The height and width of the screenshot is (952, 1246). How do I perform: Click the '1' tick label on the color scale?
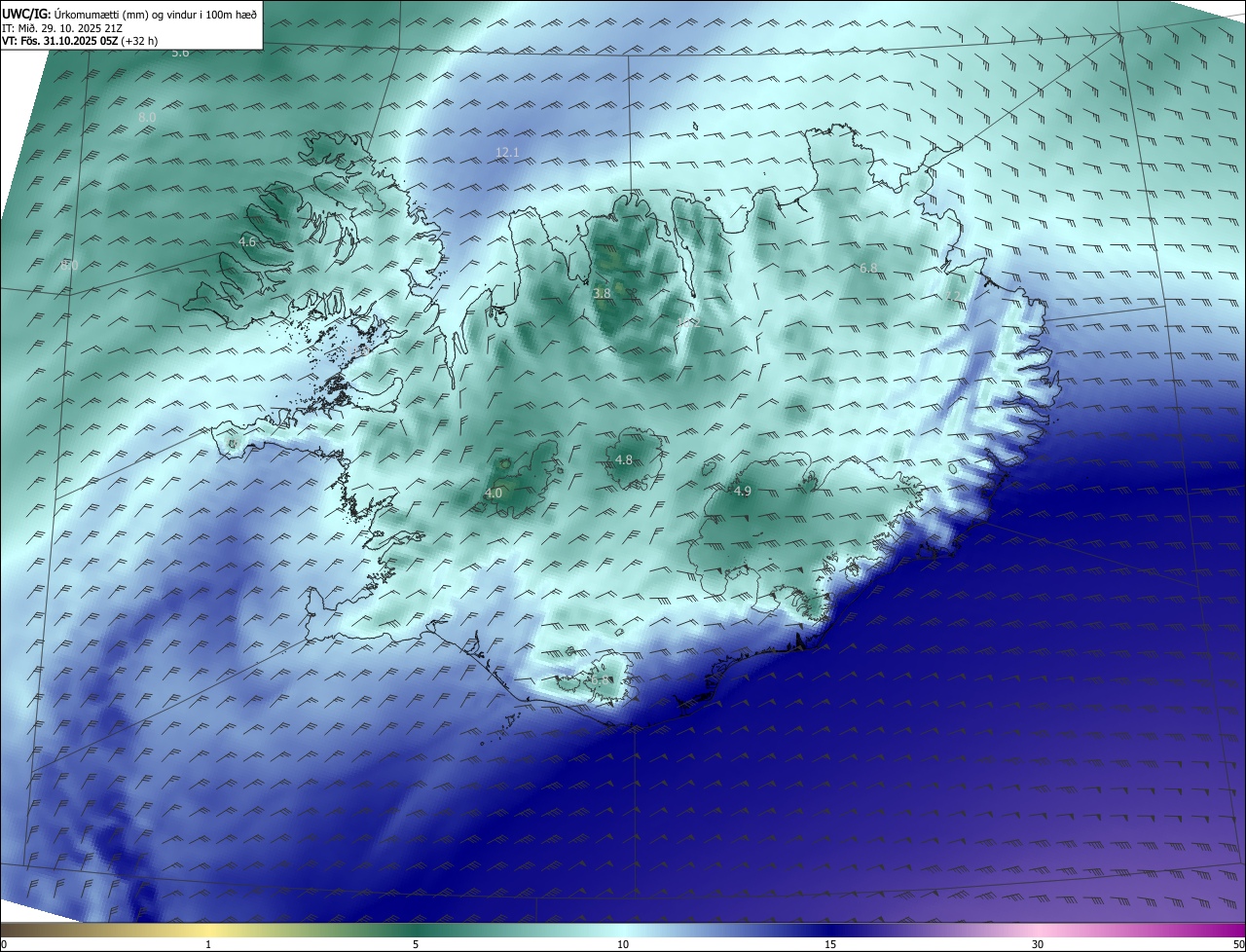pyautogui.click(x=208, y=944)
